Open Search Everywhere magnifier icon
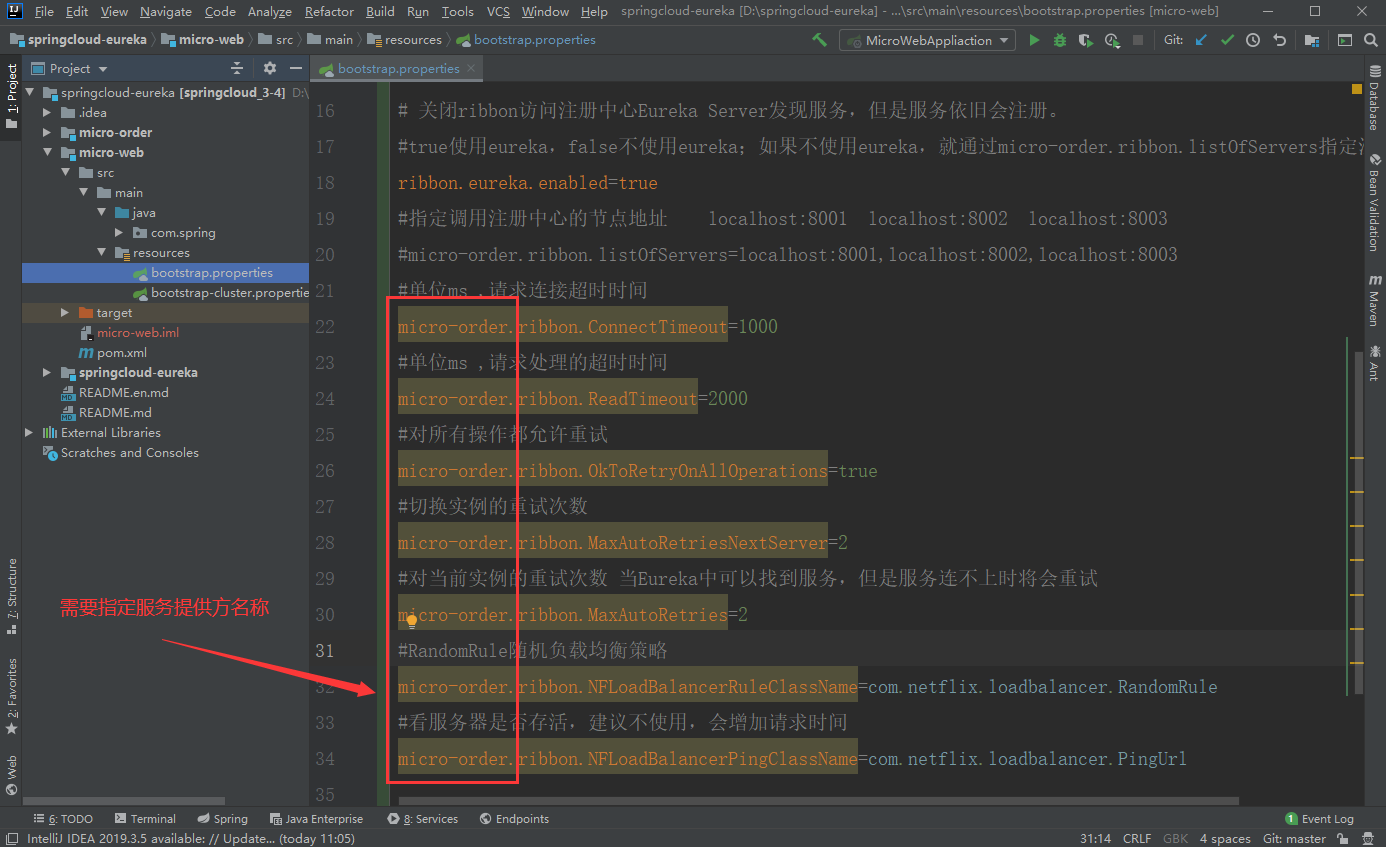 pyautogui.click(x=1370, y=41)
